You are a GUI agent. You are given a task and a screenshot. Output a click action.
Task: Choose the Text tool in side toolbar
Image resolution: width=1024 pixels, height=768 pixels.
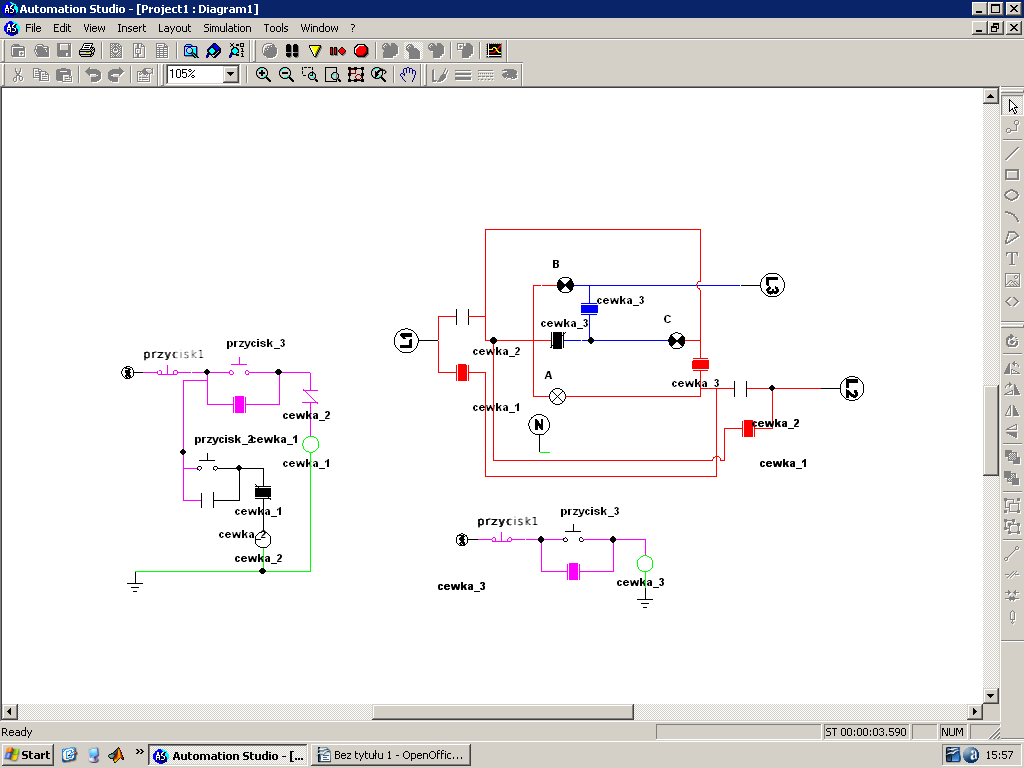coord(1012,258)
